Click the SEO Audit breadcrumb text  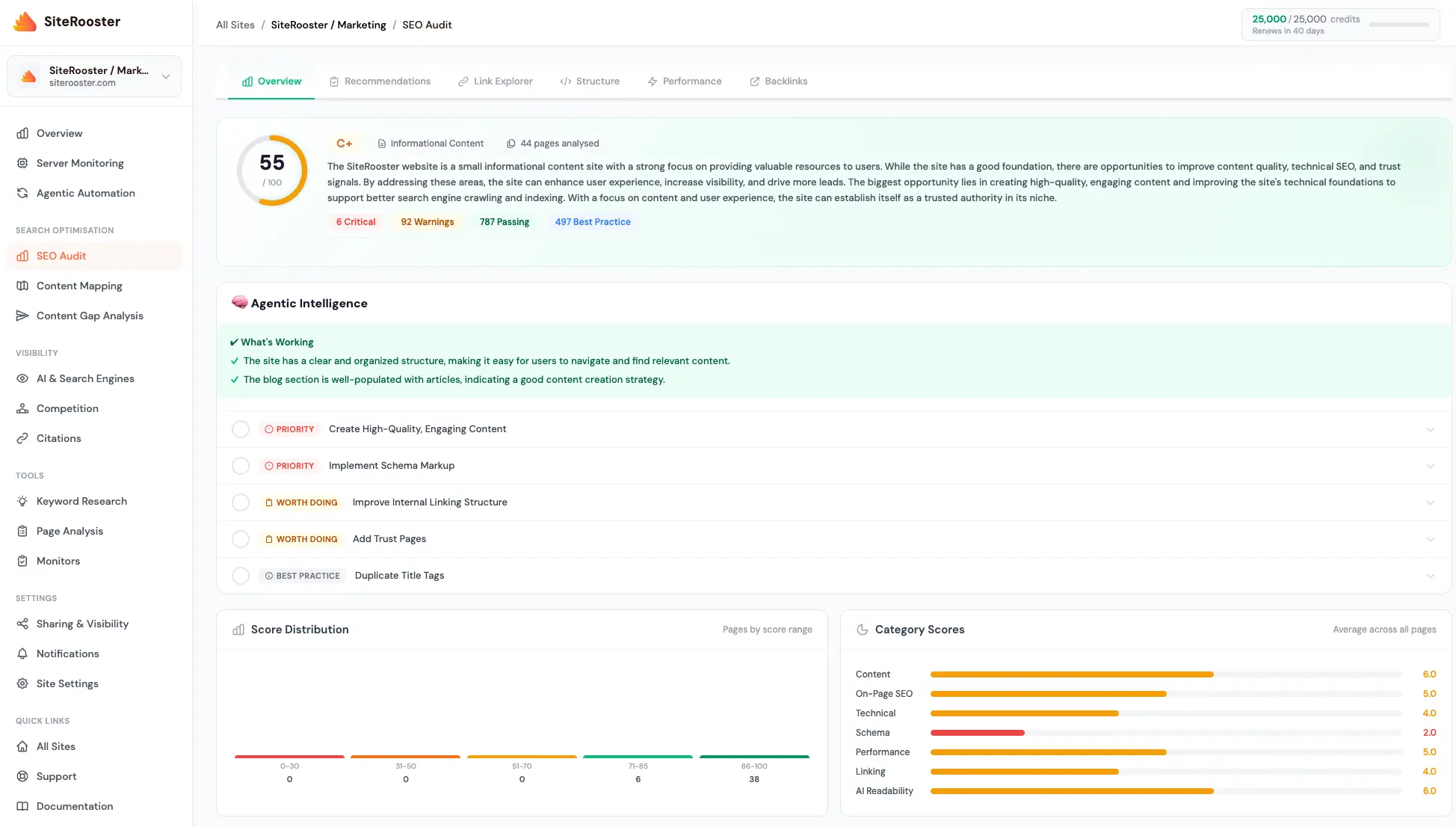click(x=427, y=25)
